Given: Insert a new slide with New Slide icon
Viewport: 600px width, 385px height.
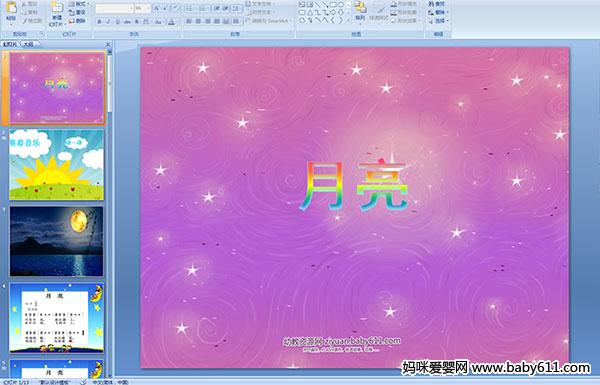Looking at the screenshot, I should [57, 8].
